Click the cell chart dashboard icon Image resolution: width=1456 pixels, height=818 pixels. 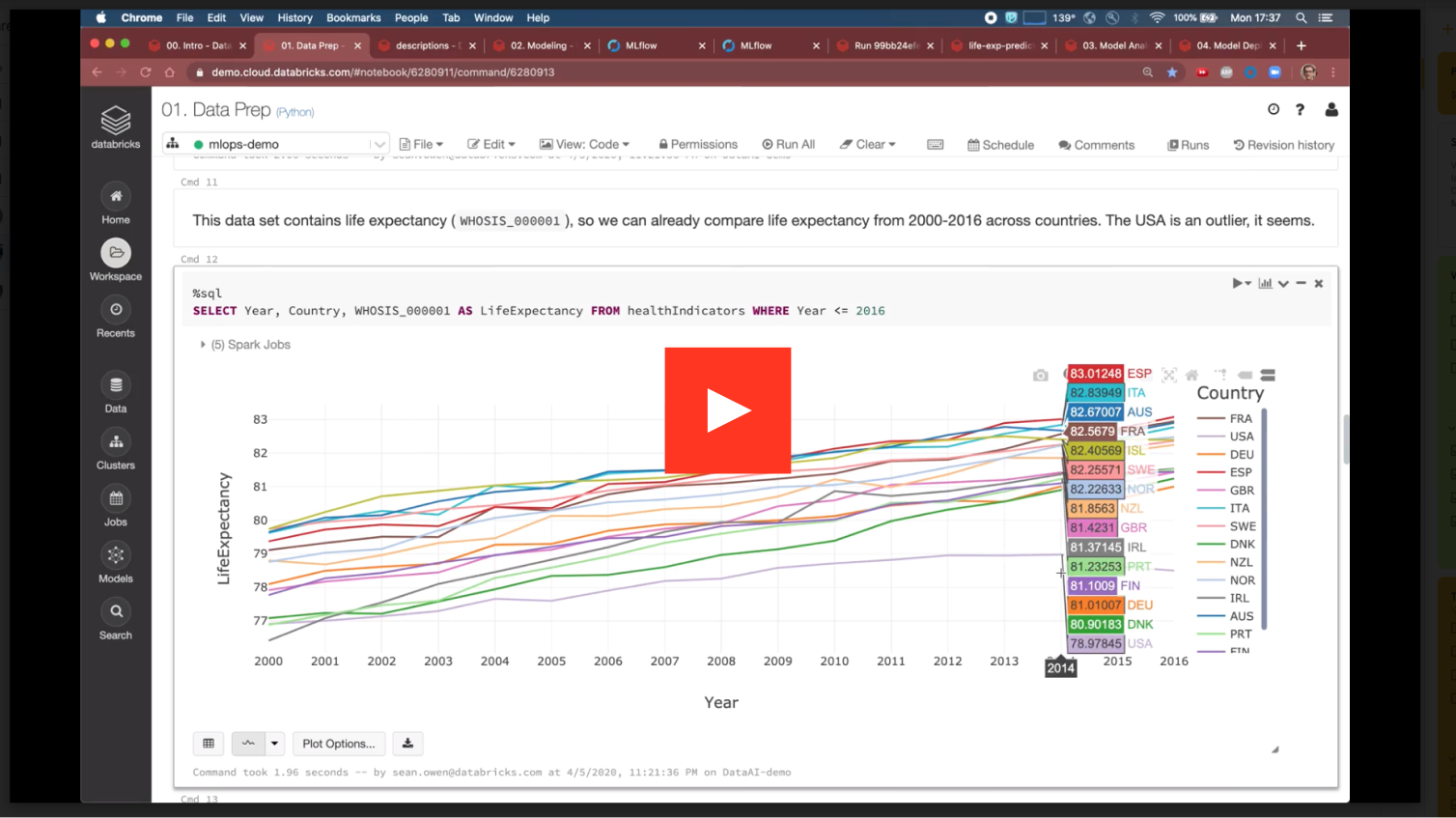[1265, 283]
